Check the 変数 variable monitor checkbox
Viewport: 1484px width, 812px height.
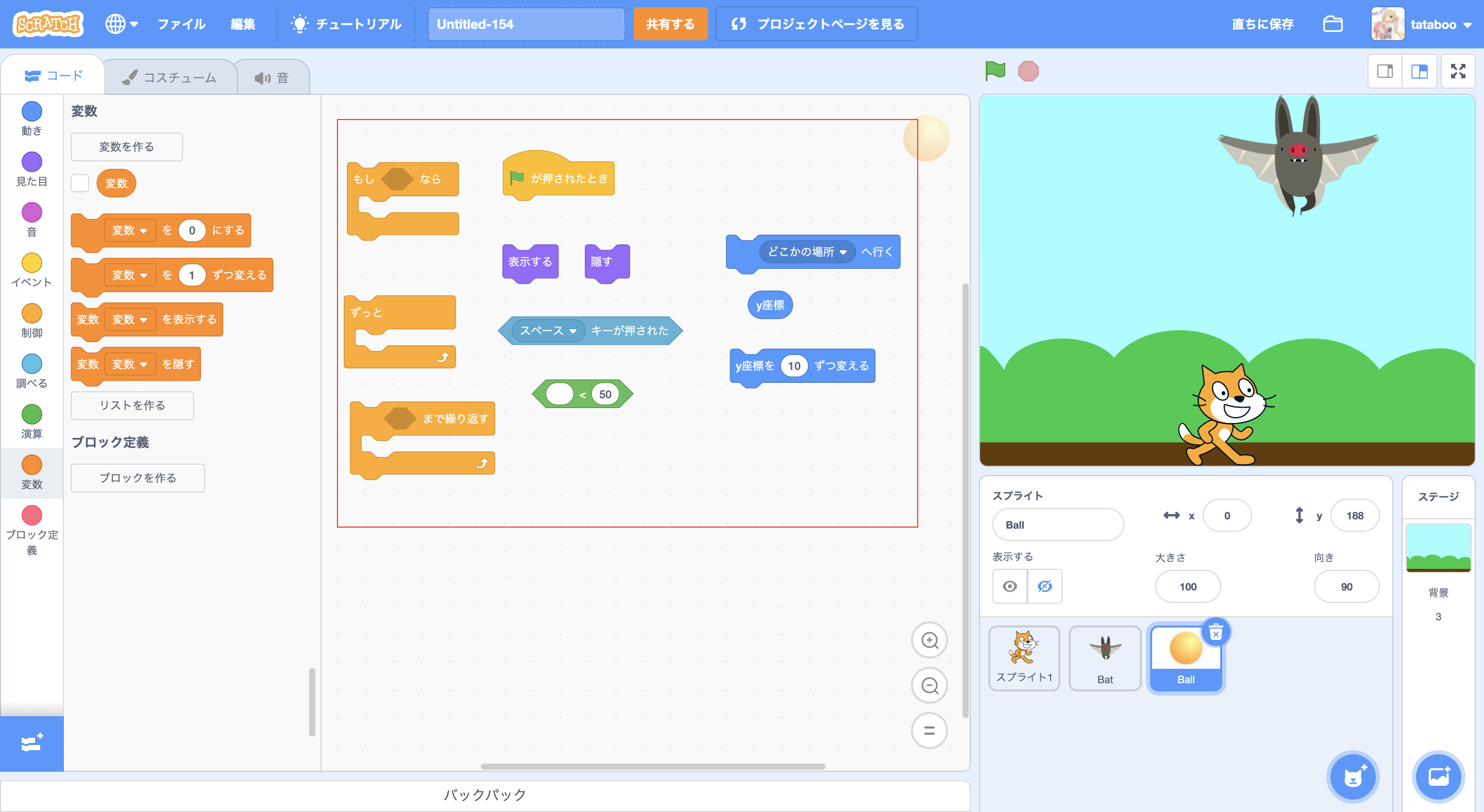click(x=80, y=183)
